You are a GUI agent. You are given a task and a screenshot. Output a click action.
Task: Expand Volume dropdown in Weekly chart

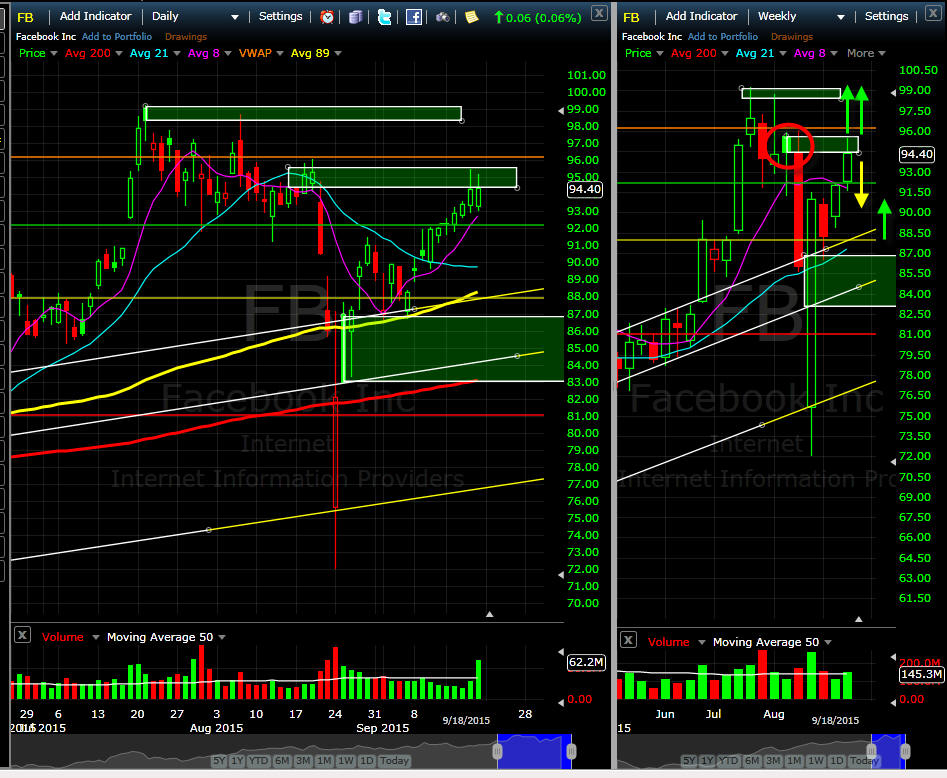point(702,642)
